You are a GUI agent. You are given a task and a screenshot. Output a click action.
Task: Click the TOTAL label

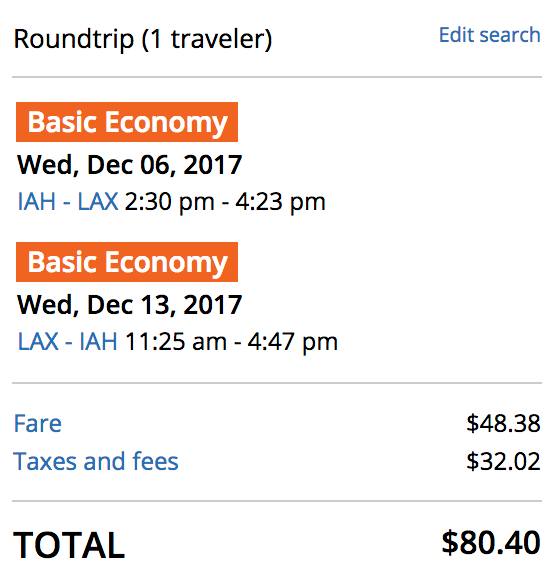[69, 545]
